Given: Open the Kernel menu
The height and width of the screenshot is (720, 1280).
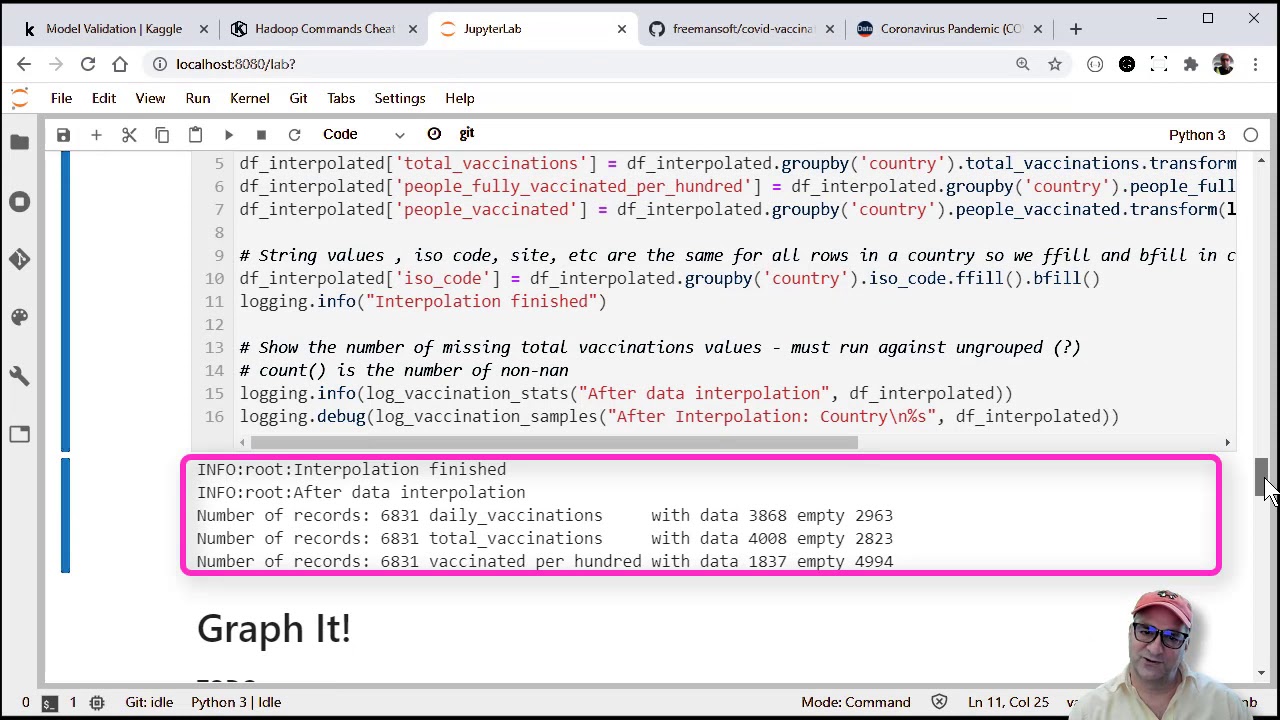Looking at the screenshot, I should click(249, 98).
